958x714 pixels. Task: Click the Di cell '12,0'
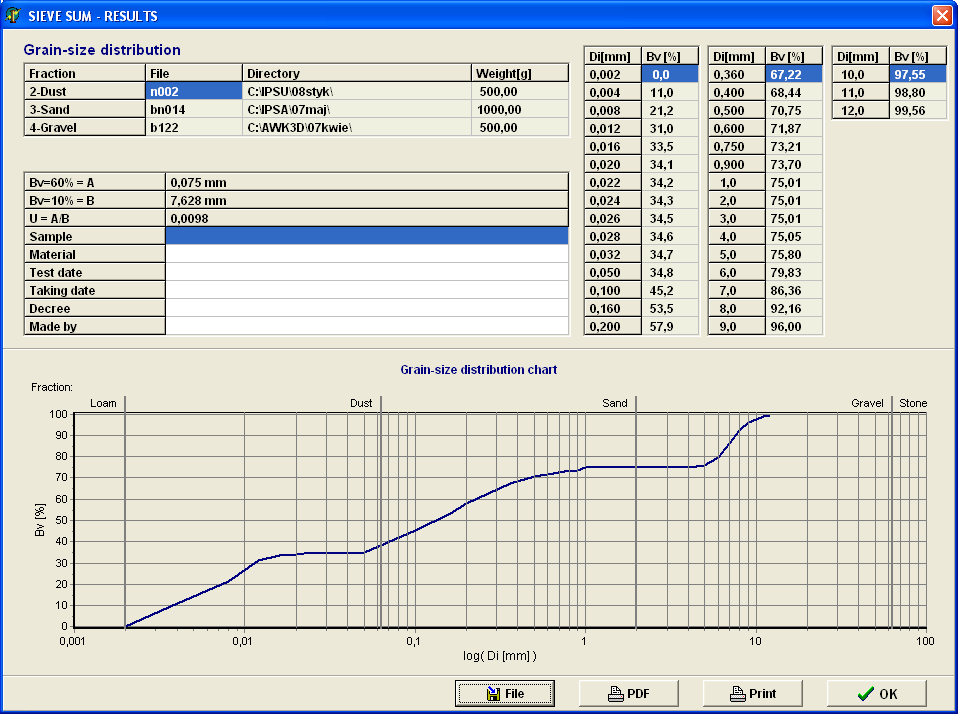click(860, 111)
